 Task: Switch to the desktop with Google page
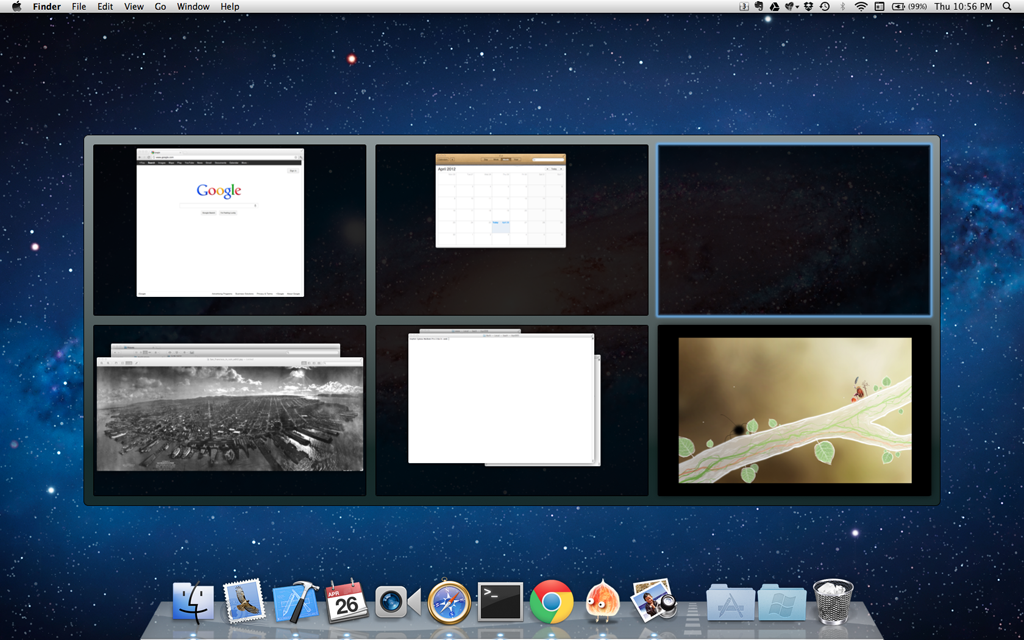point(230,229)
